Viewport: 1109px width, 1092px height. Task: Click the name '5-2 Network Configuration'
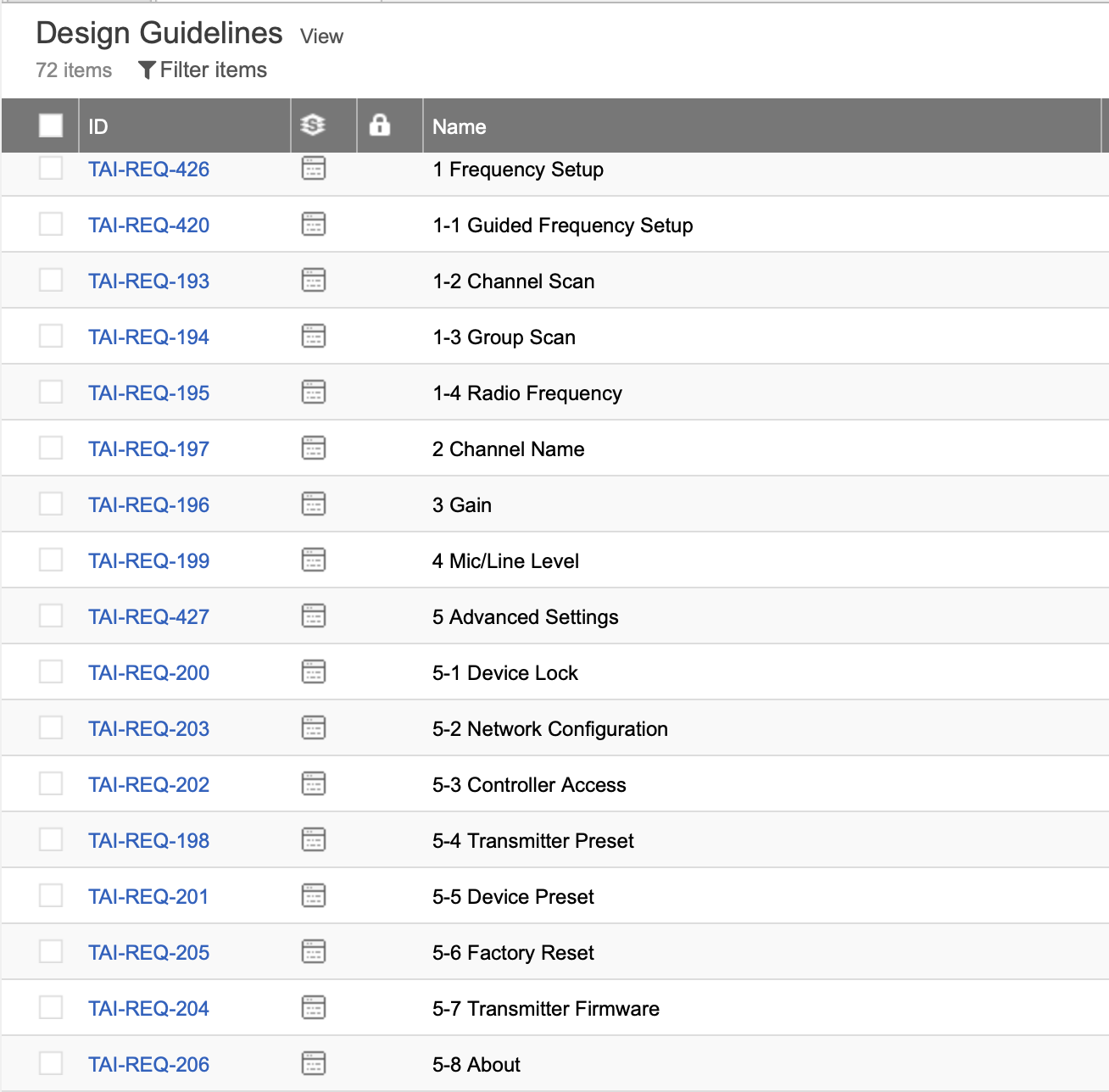pos(550,729)
